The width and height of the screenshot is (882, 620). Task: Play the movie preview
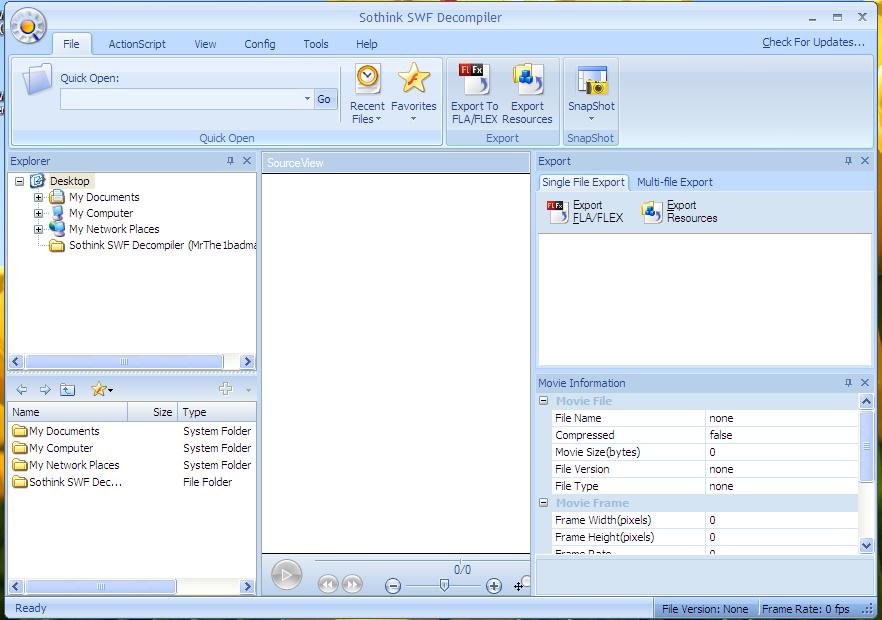click(x=286, y=575)
